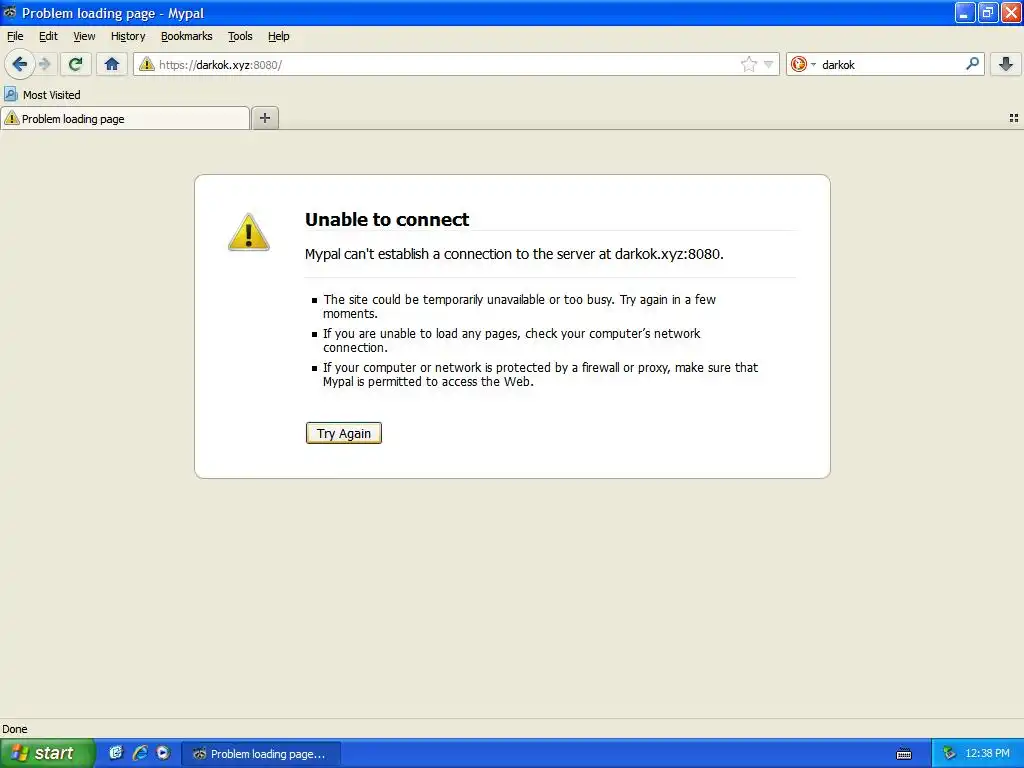This screenshot has width=1024, height=768.
Task: Click the Forward arrow button
Action: (x=45, y=64)
